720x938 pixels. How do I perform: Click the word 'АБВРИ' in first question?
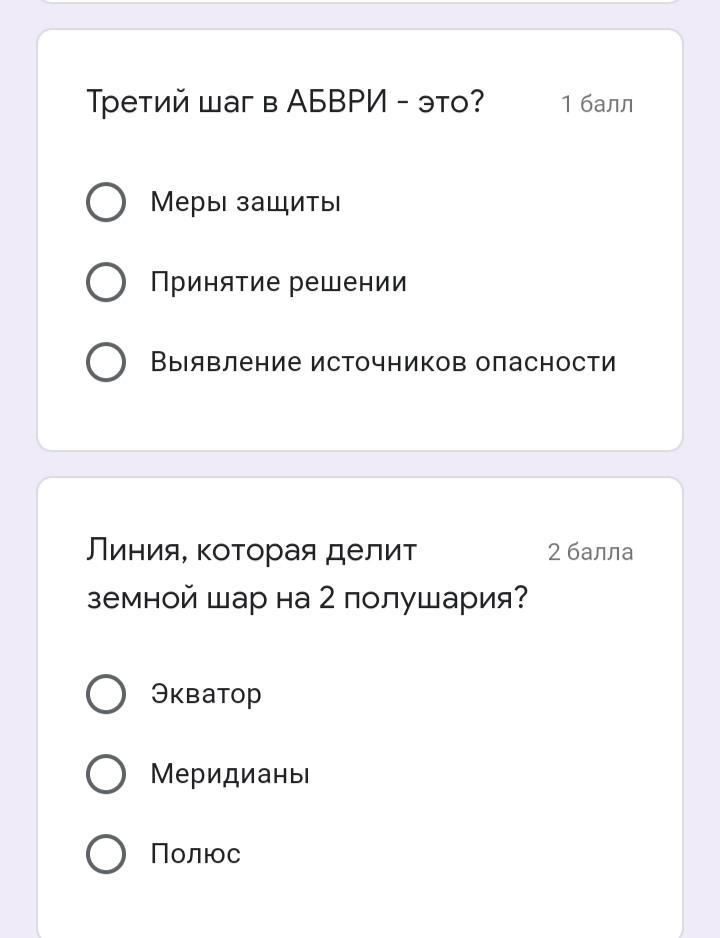coord(336,102)
